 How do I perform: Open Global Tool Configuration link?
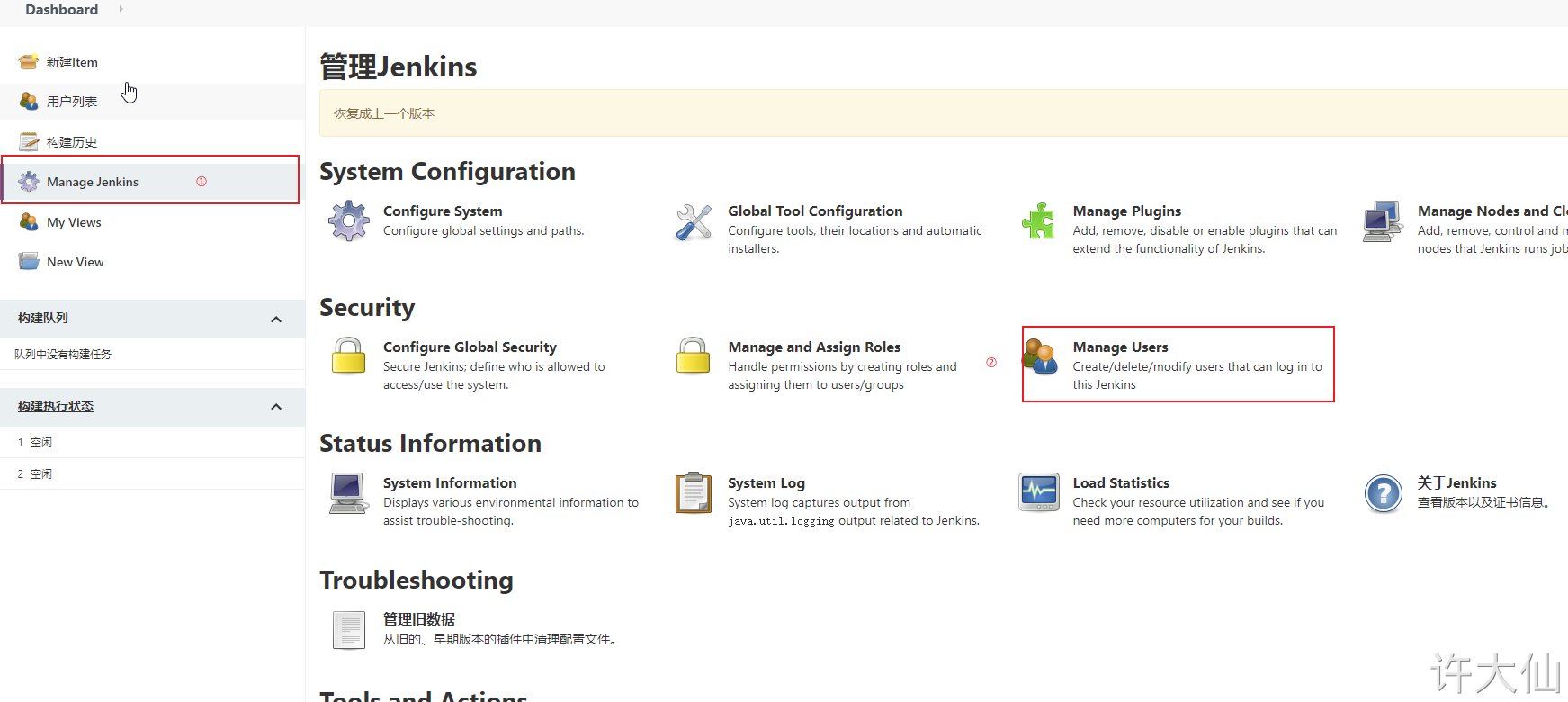point(815,211)
